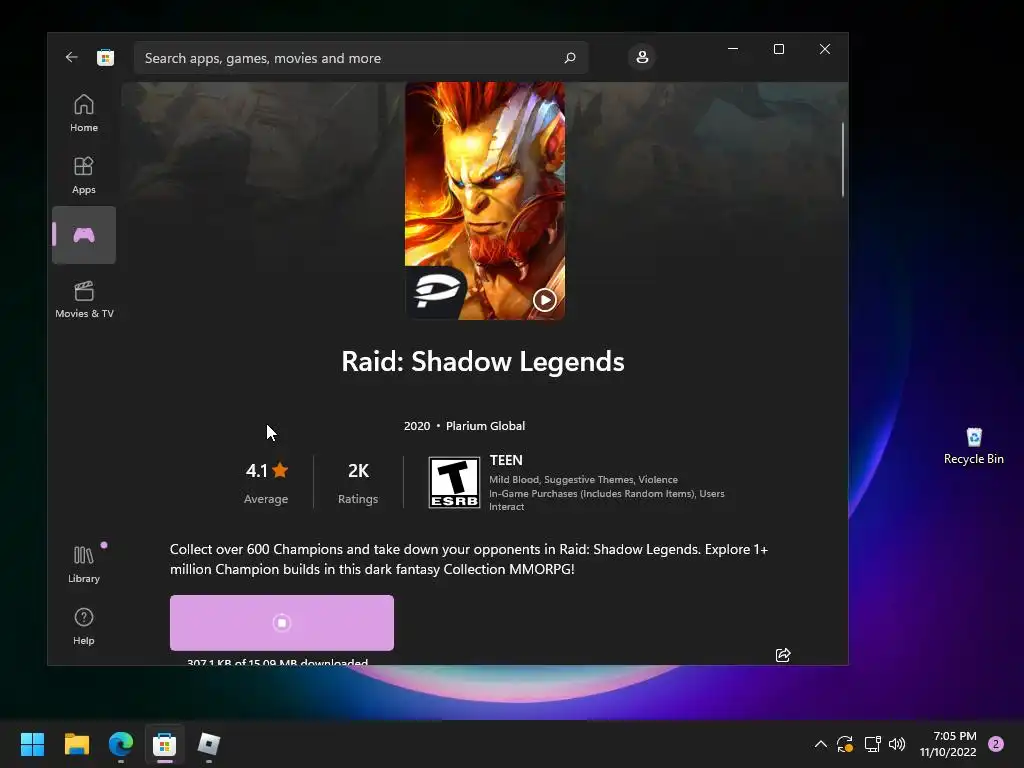Open the Apps section
The height and width of the screenshot is (768, 1024).
[x=84, y=175]
